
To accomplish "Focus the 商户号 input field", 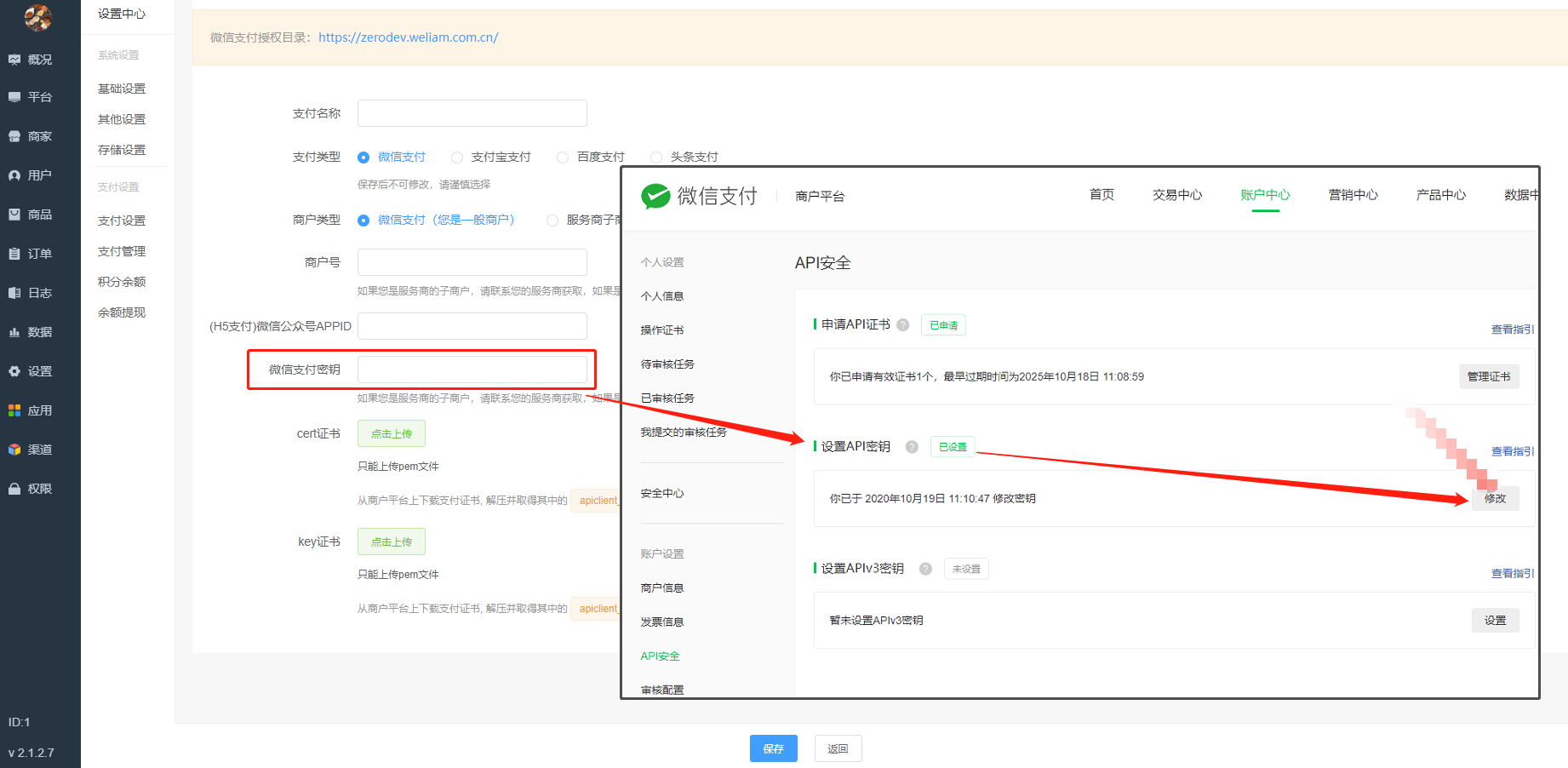I will click(x=472, y=262).
